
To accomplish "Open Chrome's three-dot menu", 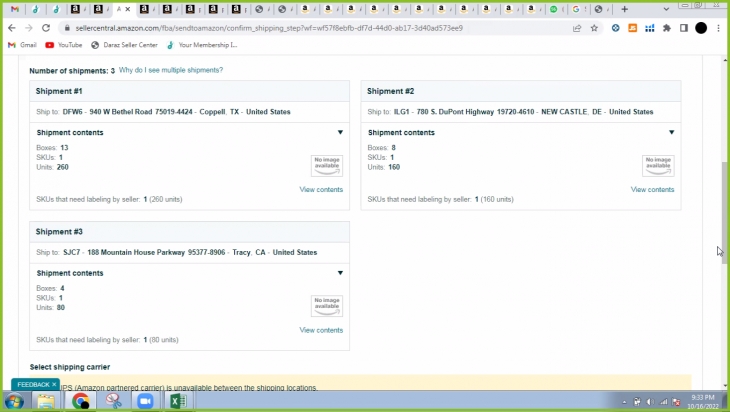I will point(718,28).
